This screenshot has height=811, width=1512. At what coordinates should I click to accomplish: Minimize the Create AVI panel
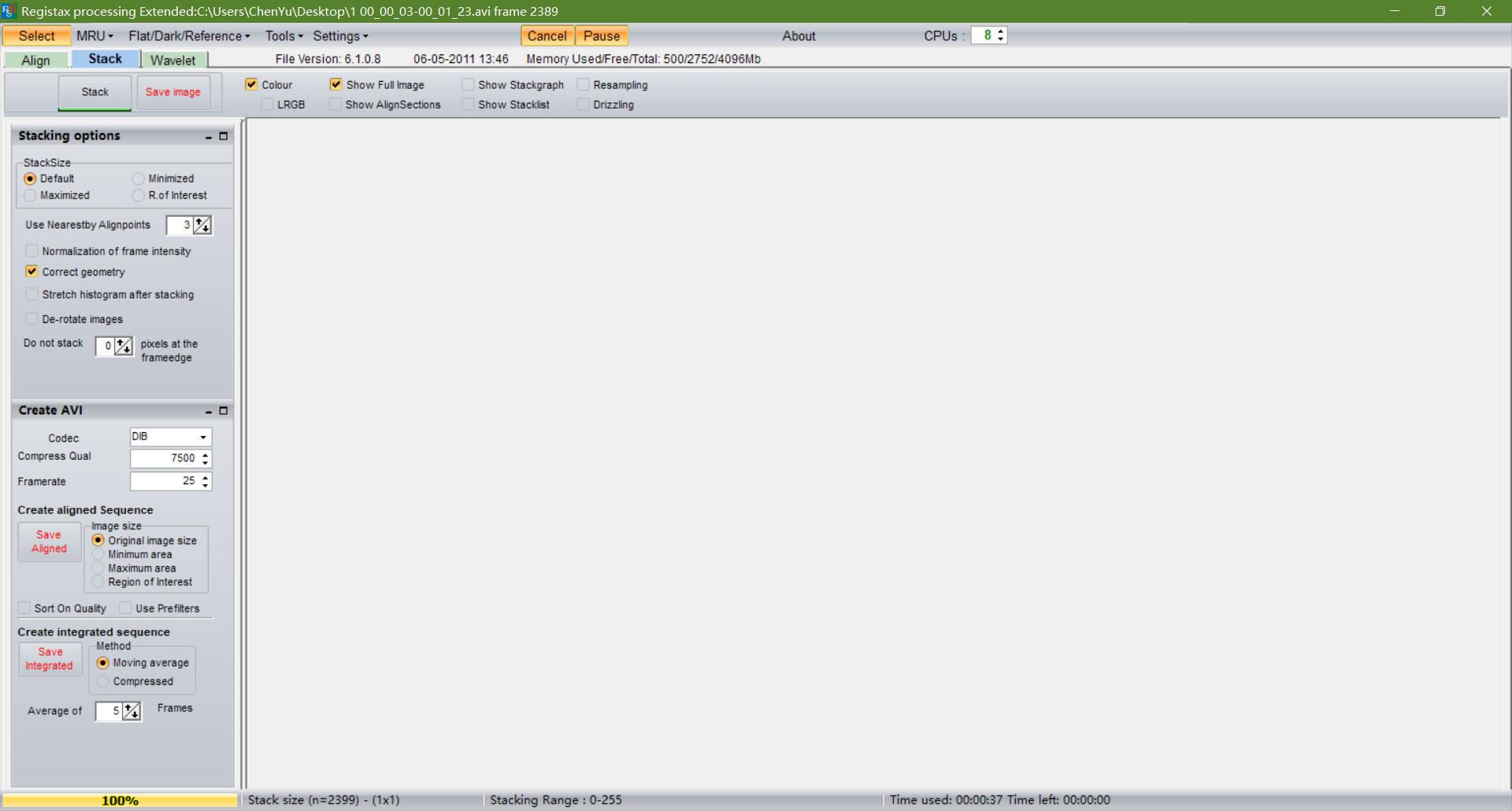209,411
